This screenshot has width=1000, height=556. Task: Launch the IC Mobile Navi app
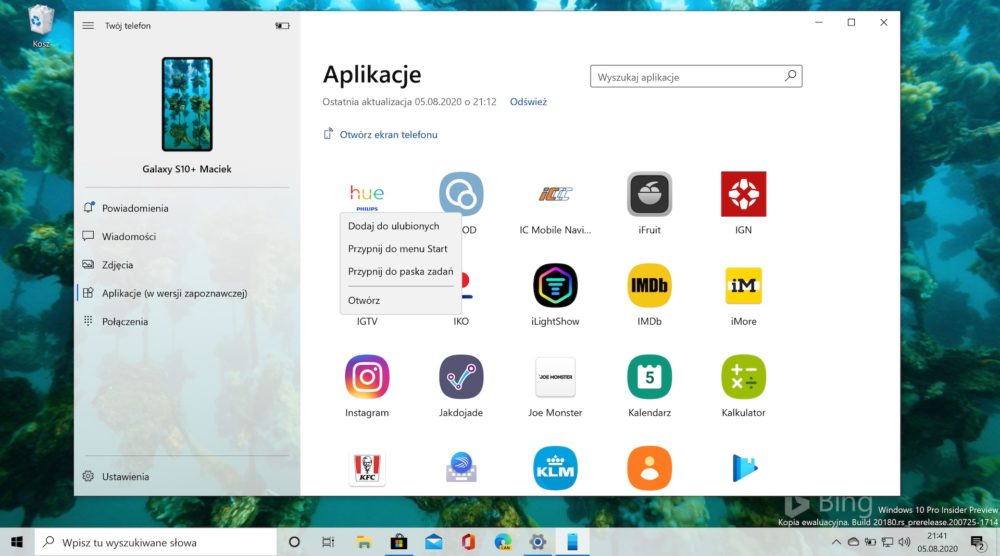555,194
